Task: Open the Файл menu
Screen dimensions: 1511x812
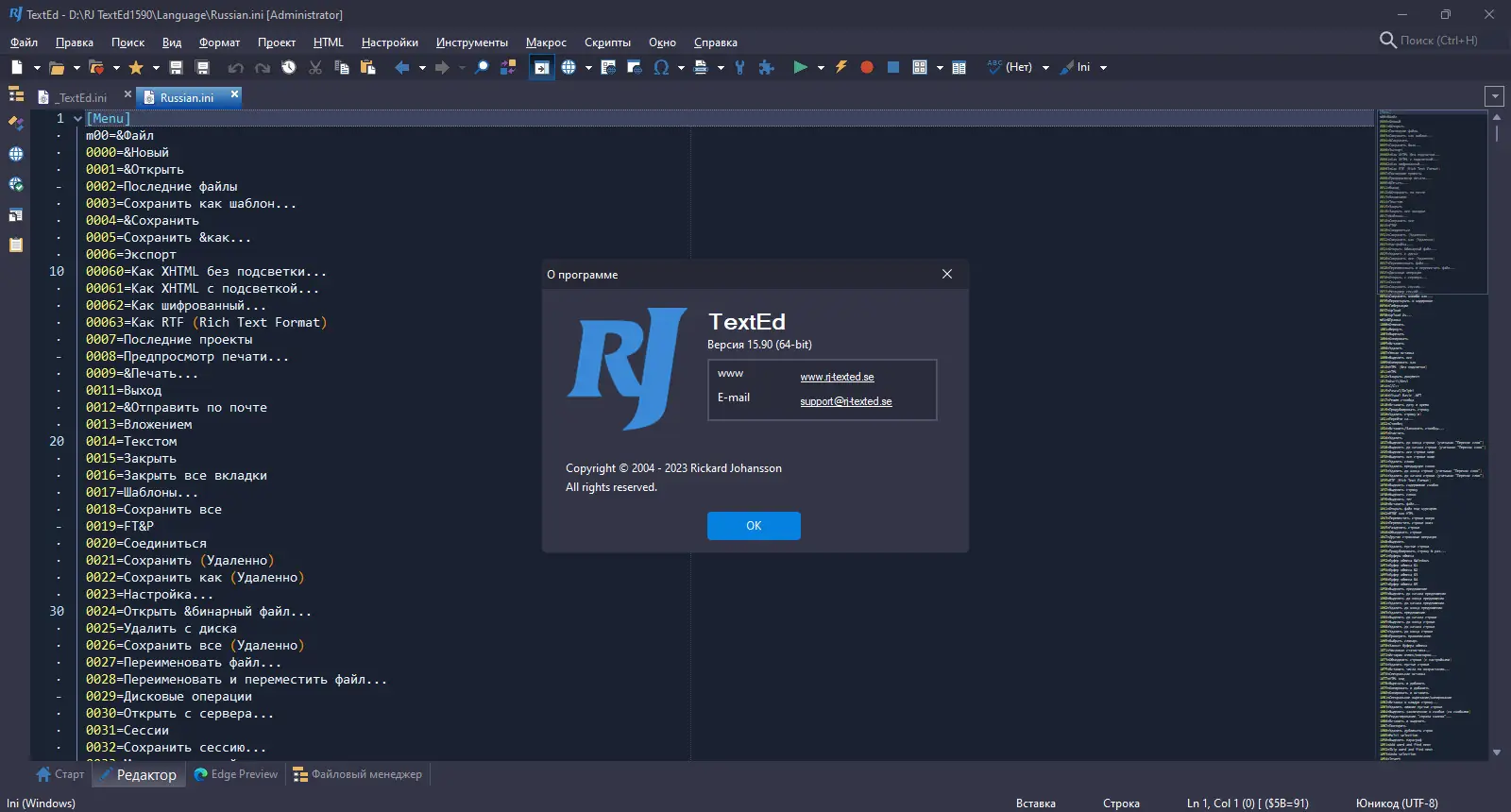Action: (24, 42)
